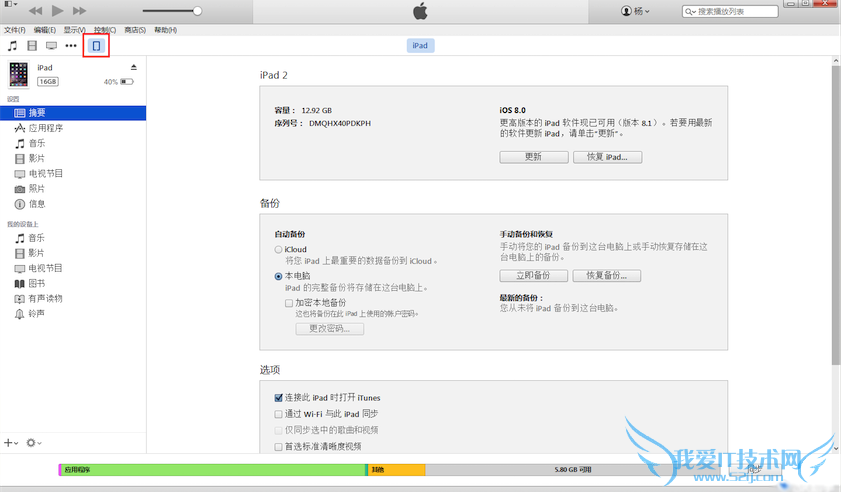
Task: Click the 更新 (Update) button
Action: [534, 157]
